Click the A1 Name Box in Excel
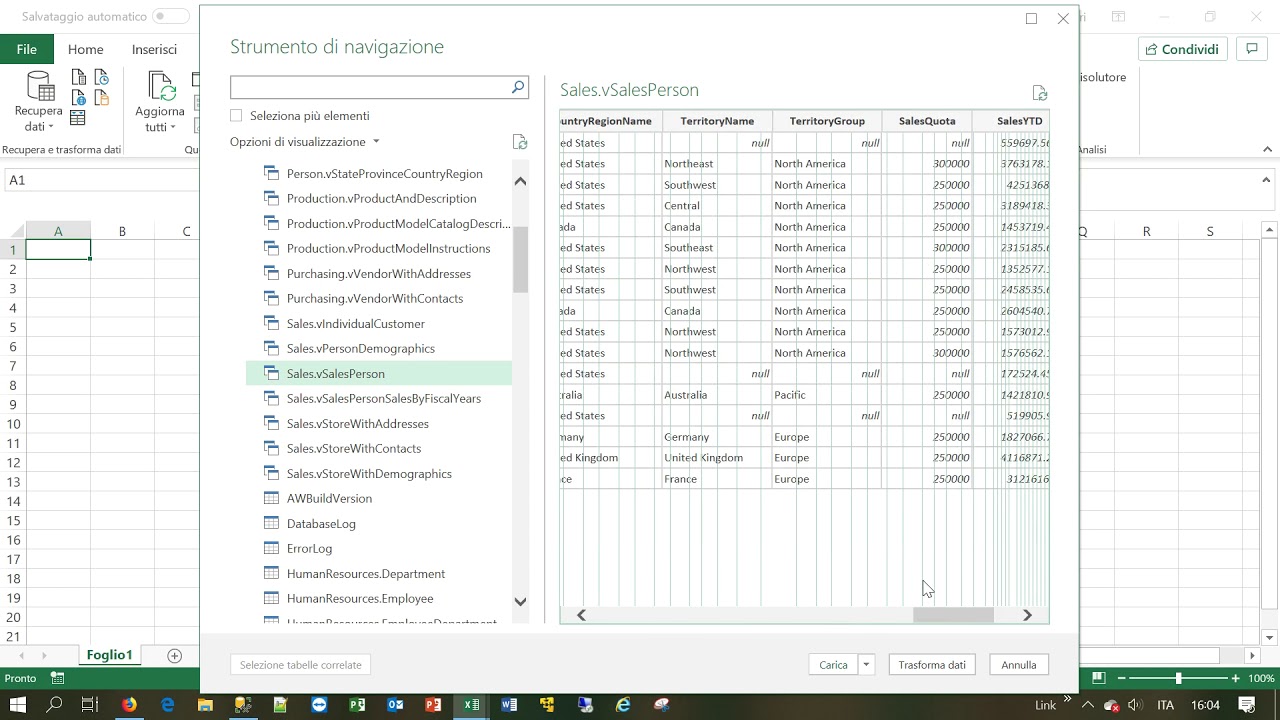 pos(100,180)
